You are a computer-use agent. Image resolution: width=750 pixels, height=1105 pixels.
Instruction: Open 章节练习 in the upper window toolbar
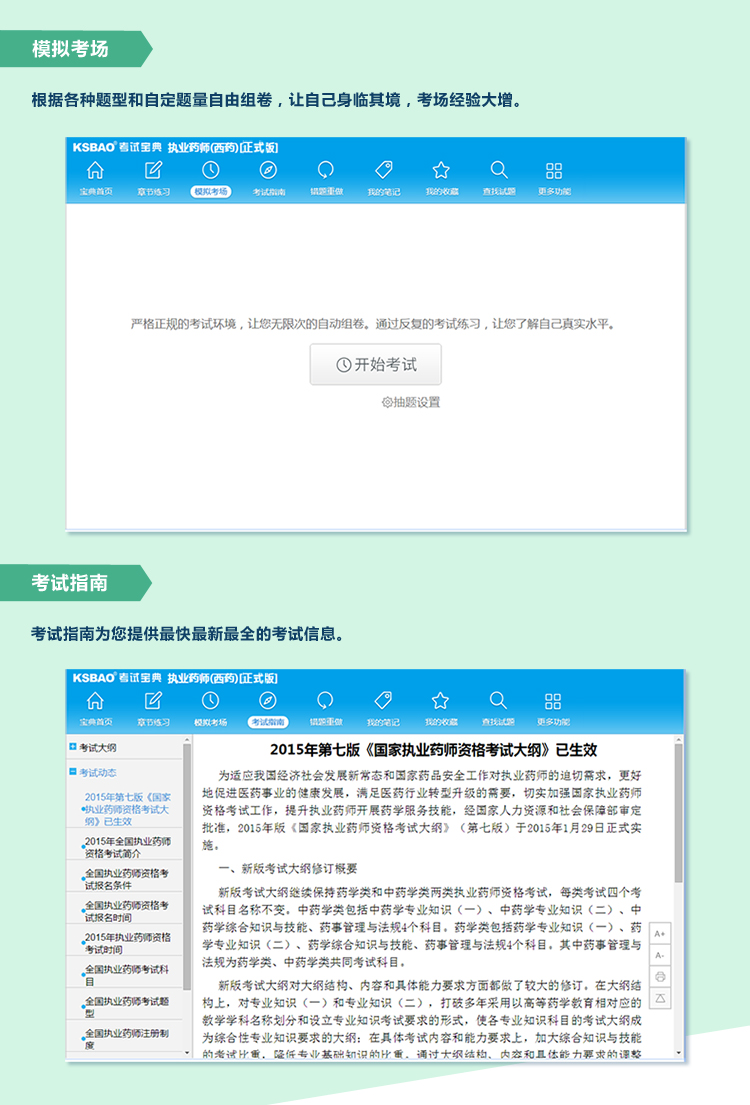click(153, 178)
